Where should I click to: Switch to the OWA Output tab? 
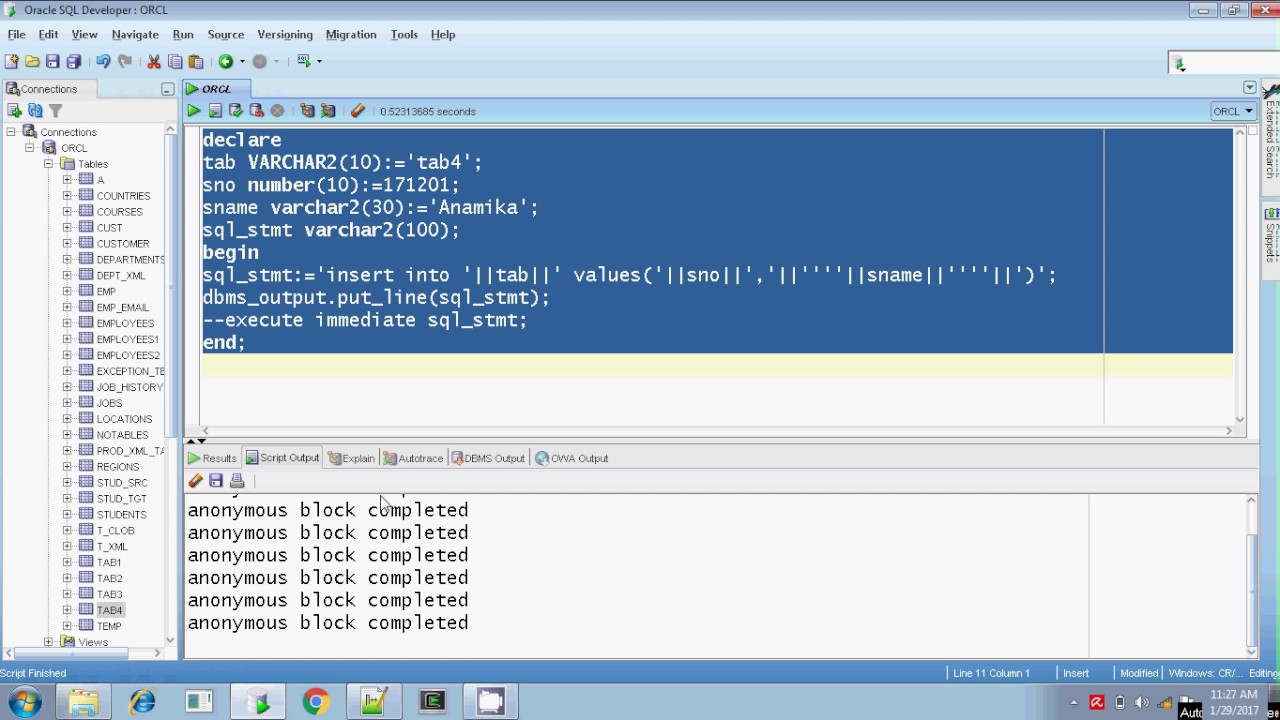click(x=572, y=458)
